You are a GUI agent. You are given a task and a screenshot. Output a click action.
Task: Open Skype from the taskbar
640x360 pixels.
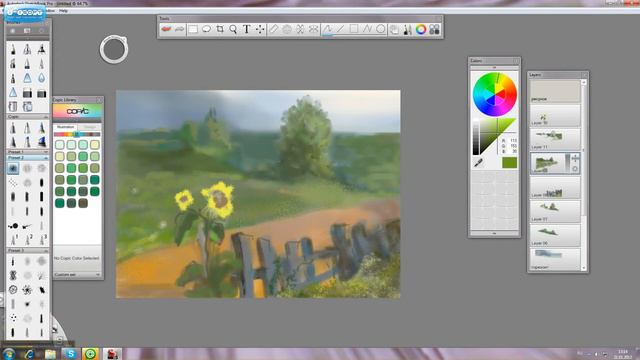click(x=71, y=354)
